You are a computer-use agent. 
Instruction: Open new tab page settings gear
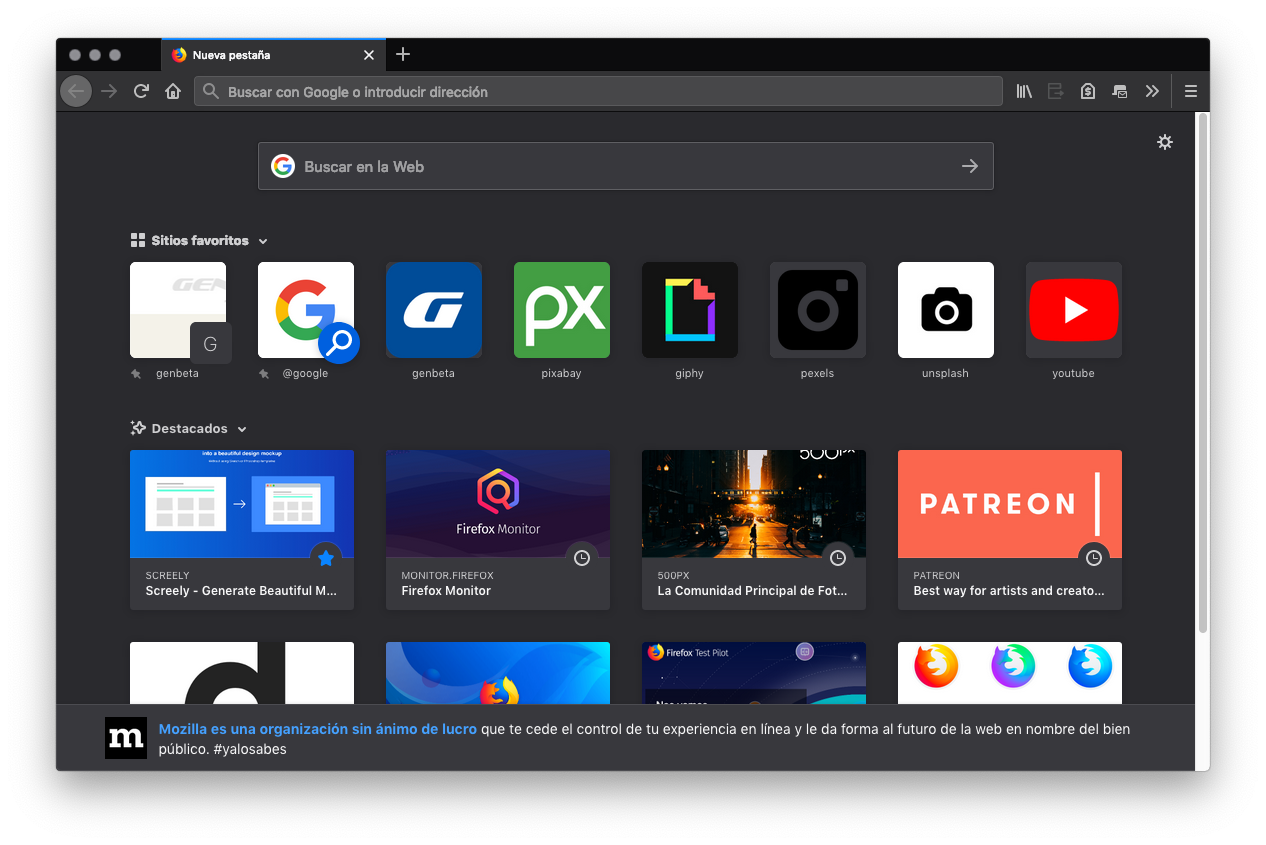tap(1164, 142)
